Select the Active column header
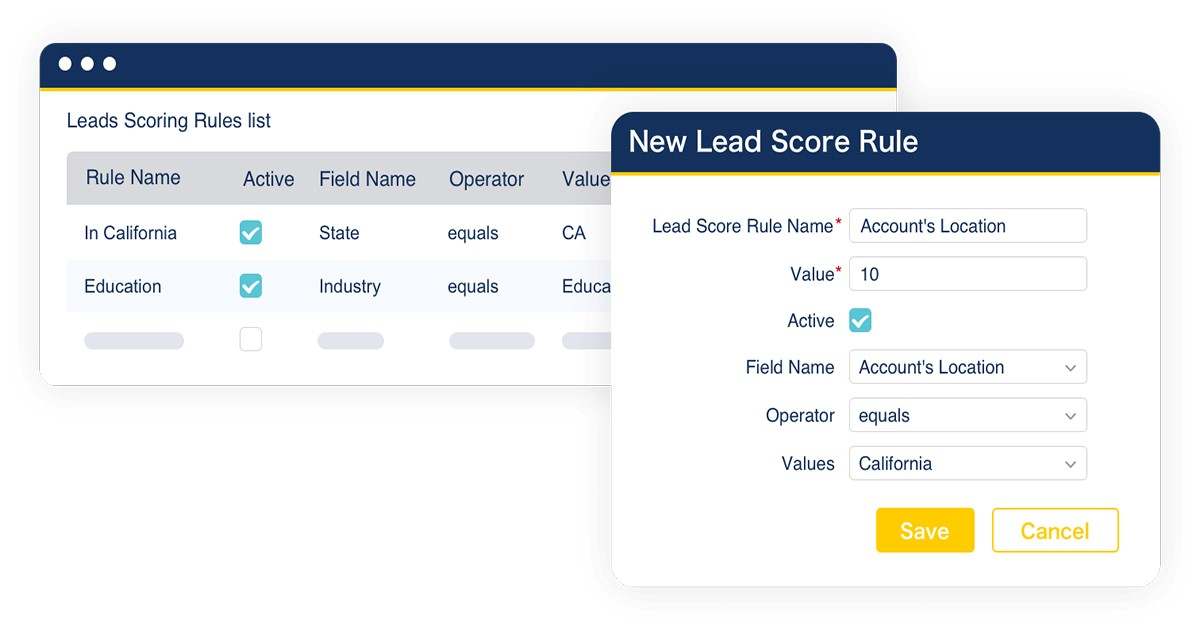 click(x=267, y=178)
